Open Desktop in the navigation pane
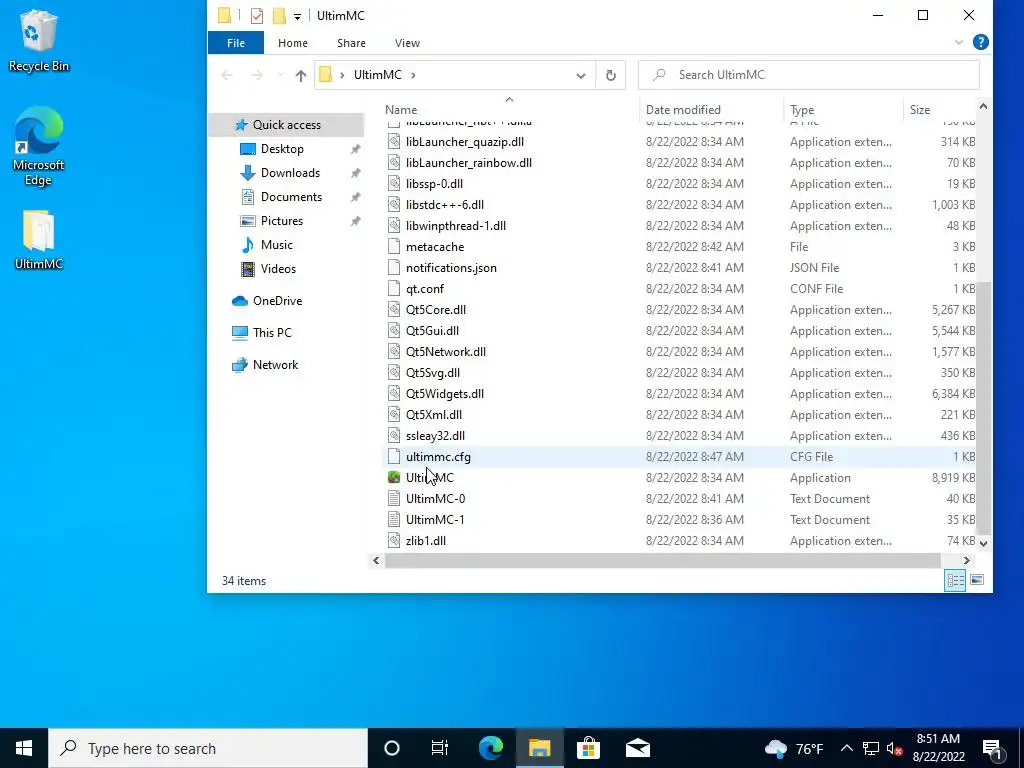This screenshot has width=1024, height=768. (x=282, y=149)
